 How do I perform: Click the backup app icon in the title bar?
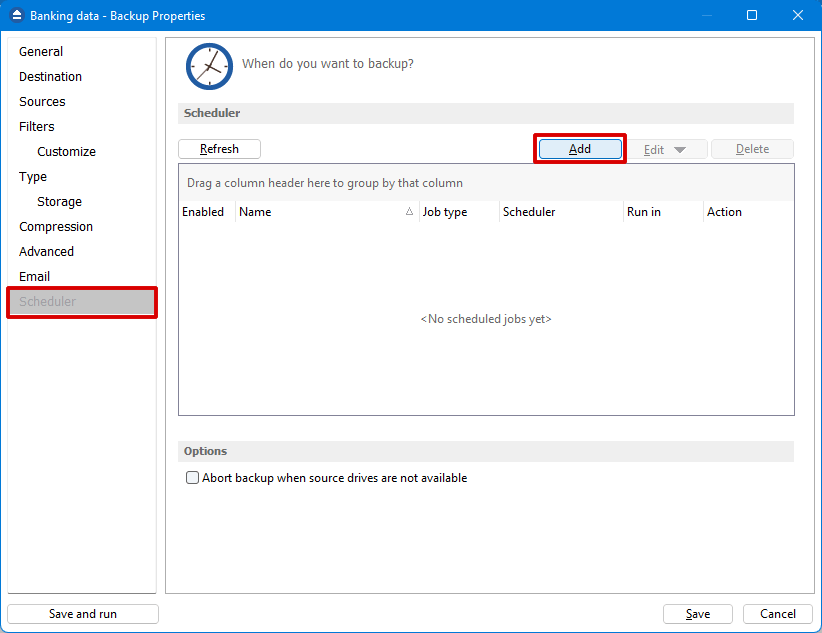pos(16,15)
